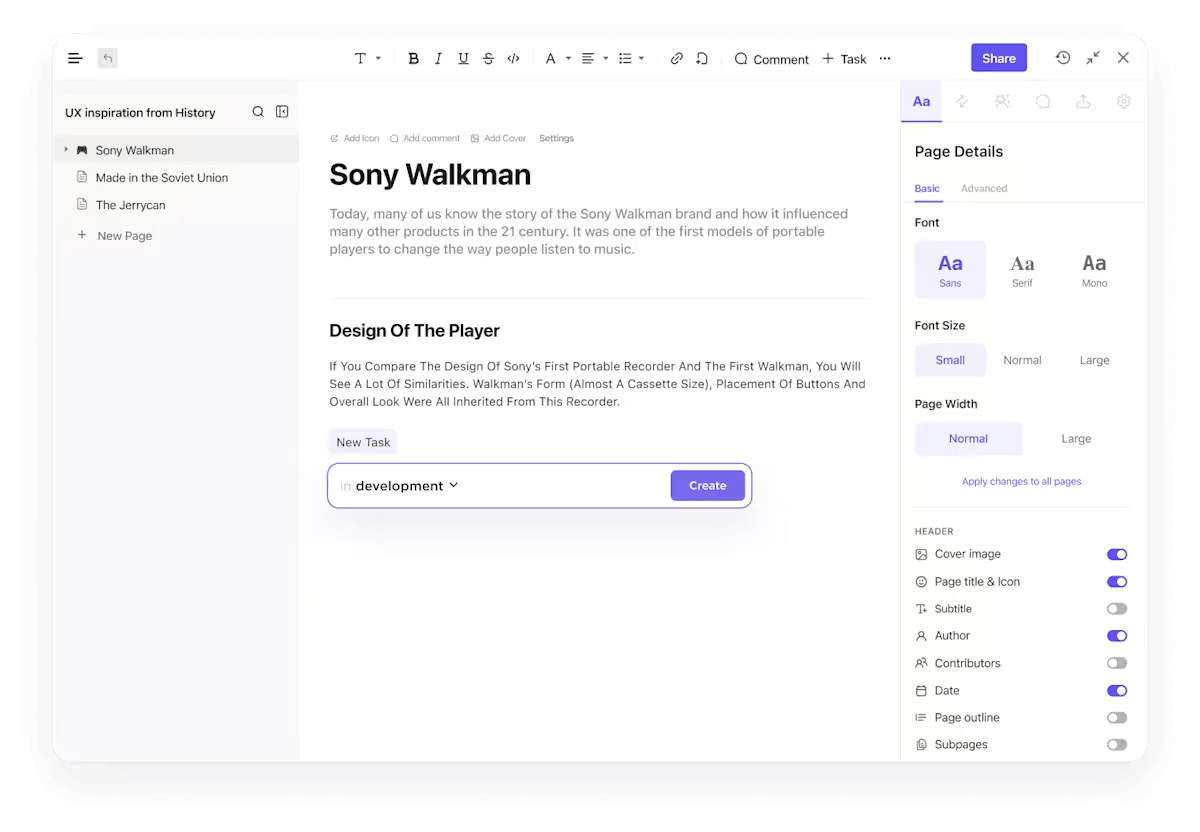
Task: Expand the list formatting dropdown
Action: point(641,58)
